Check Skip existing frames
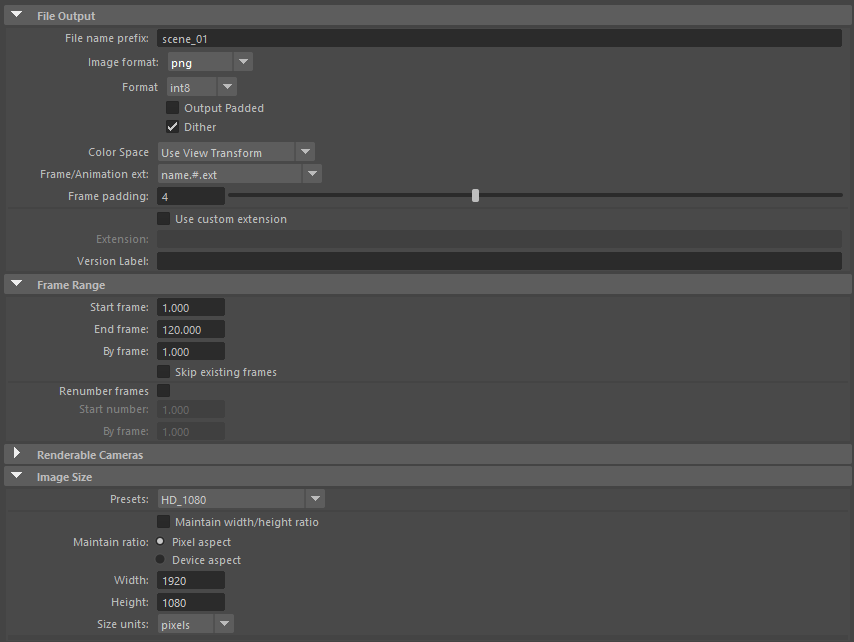Screen dimensions: 854x642 pos(163,372)
